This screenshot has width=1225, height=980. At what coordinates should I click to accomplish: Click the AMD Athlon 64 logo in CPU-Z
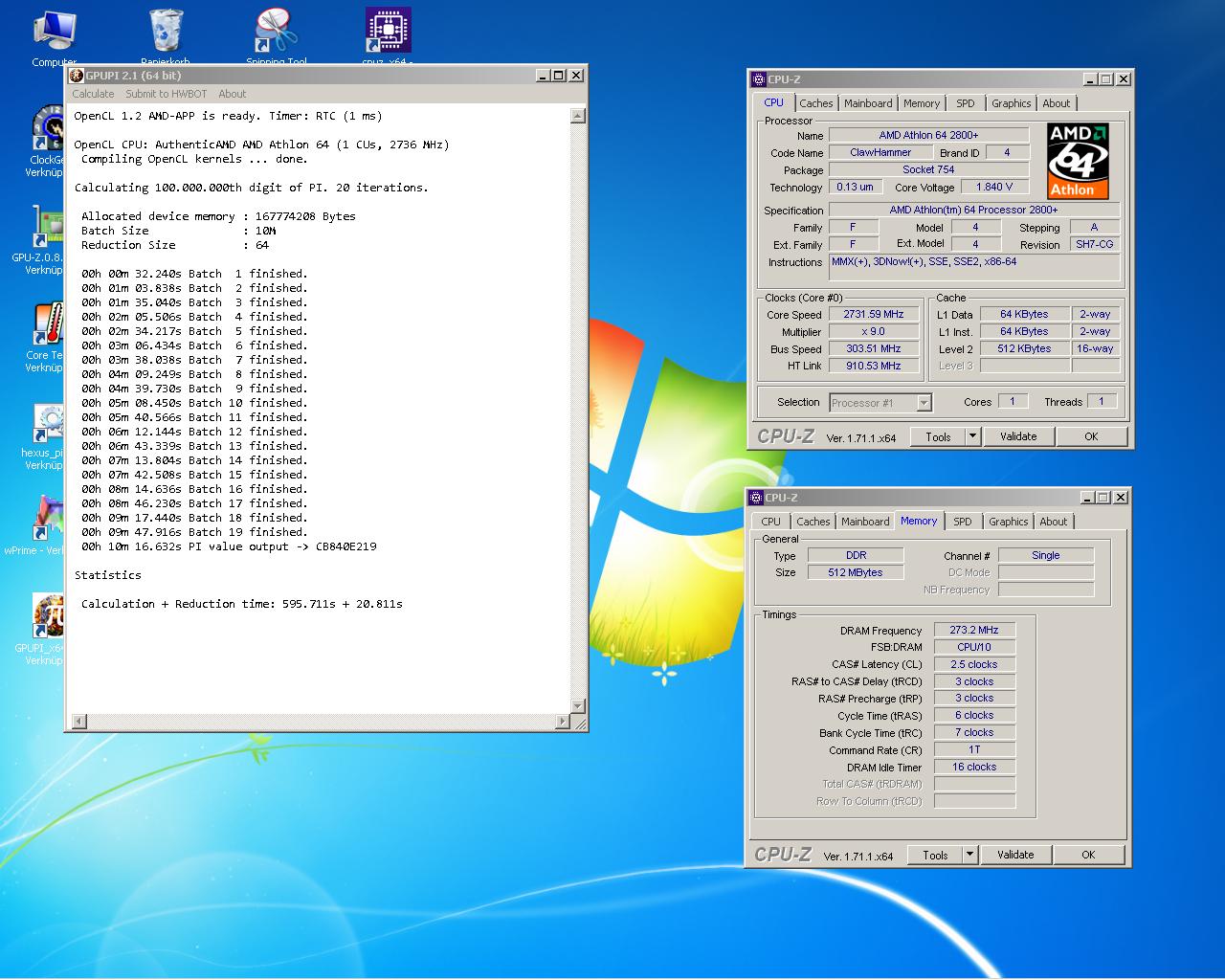click(x=1078, y=161)
